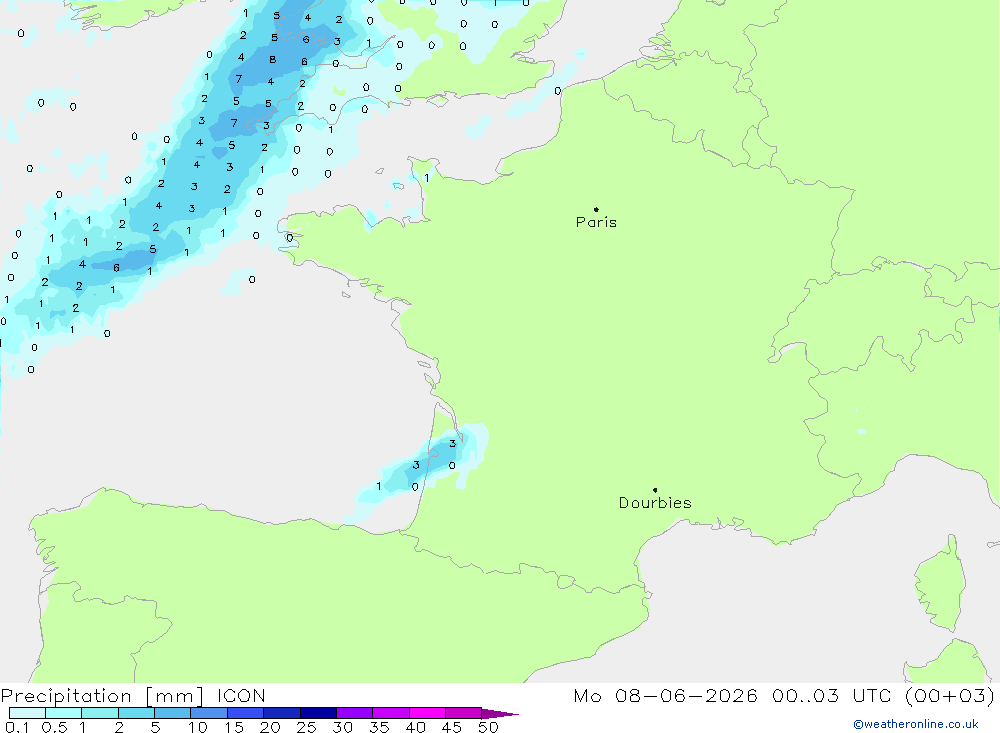Click the legend label '50'
The height and width of the screenshot is (733, 1000).
(x=489, y=727)
